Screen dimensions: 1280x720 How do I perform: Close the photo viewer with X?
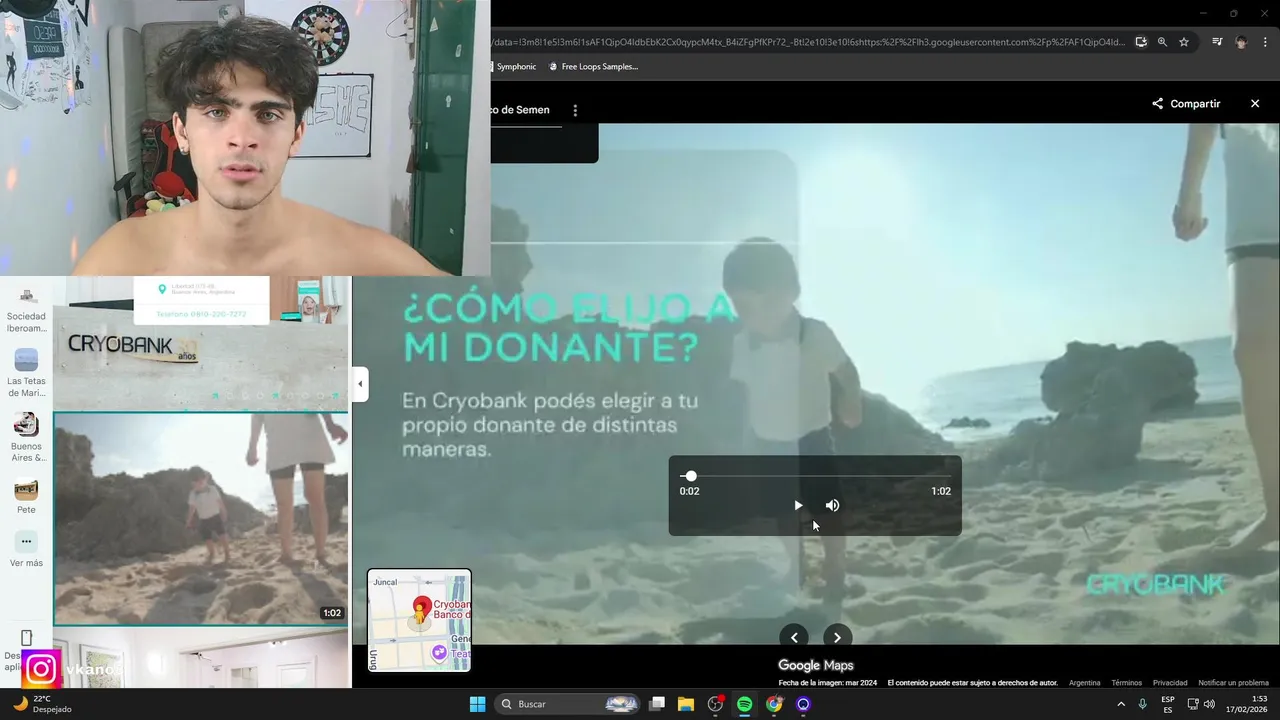[x=1255, y=104]
